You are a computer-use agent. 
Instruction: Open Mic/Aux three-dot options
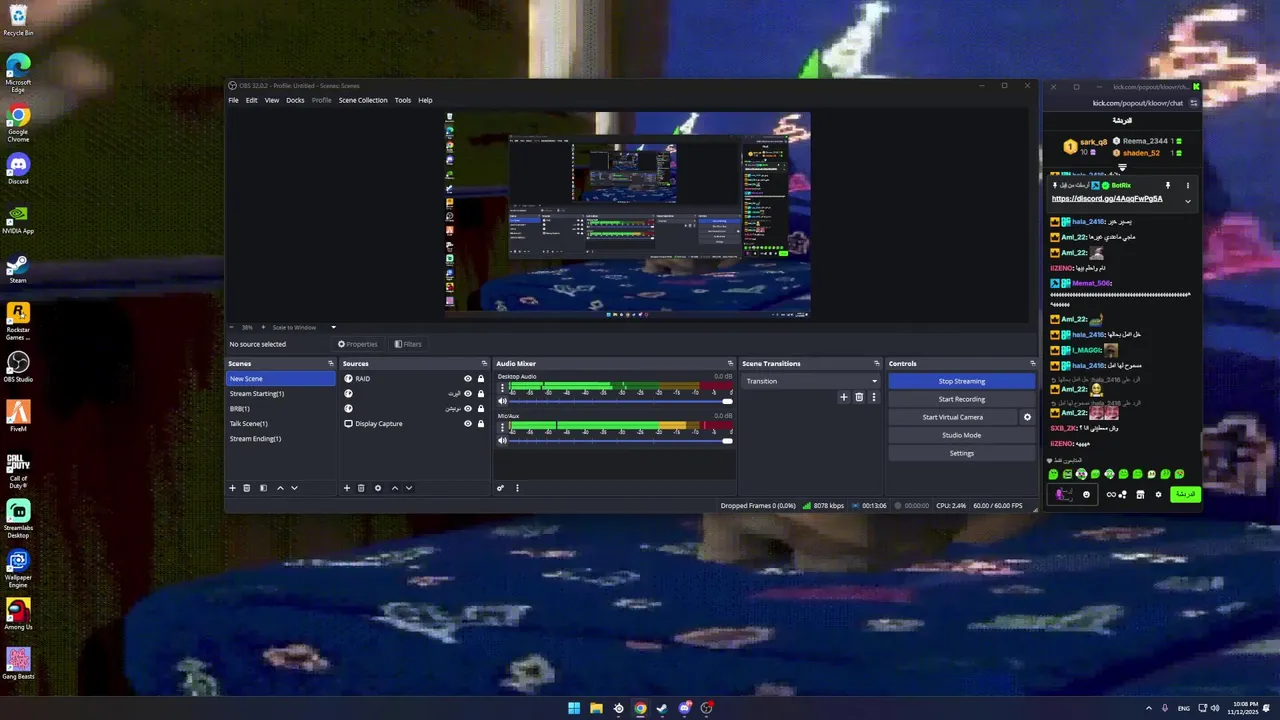[x=502, y=428]
